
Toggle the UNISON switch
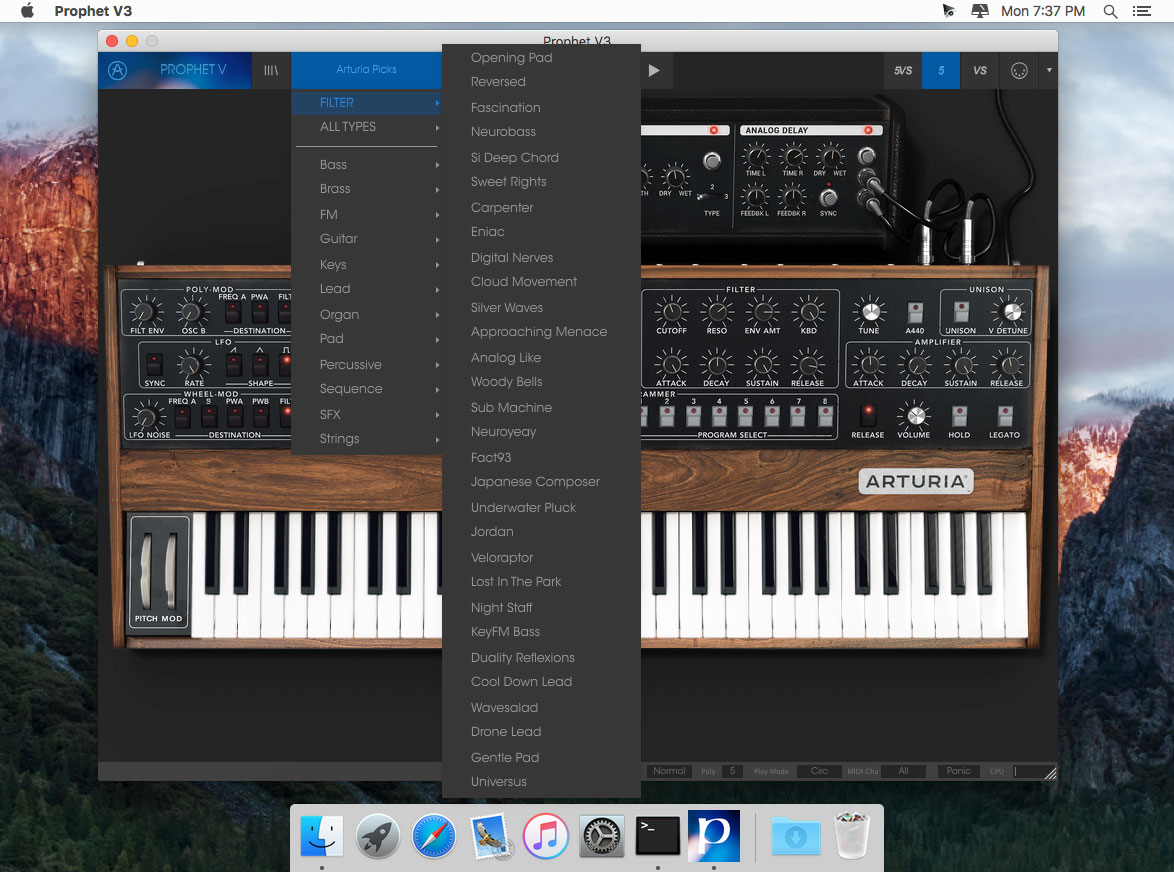click(x=961, y=311)
